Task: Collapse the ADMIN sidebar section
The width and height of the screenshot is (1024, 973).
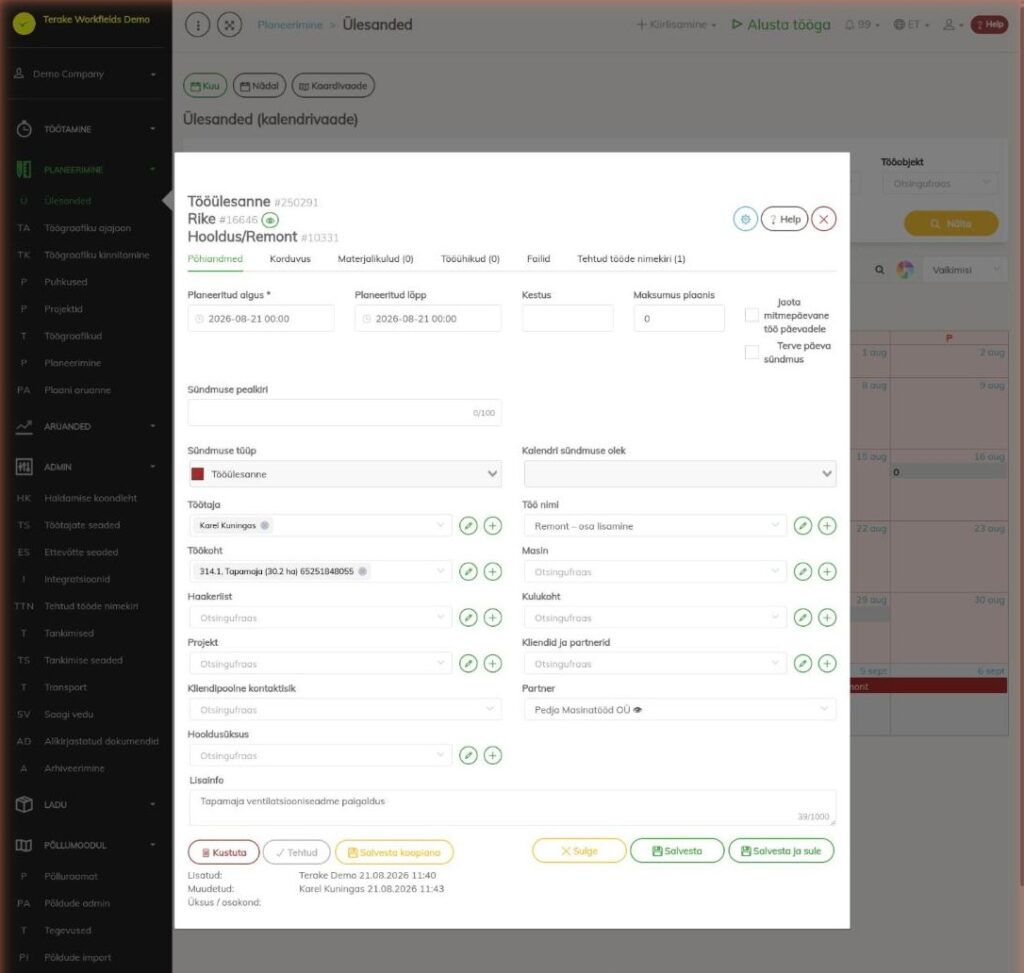Action: coord(86,467)
